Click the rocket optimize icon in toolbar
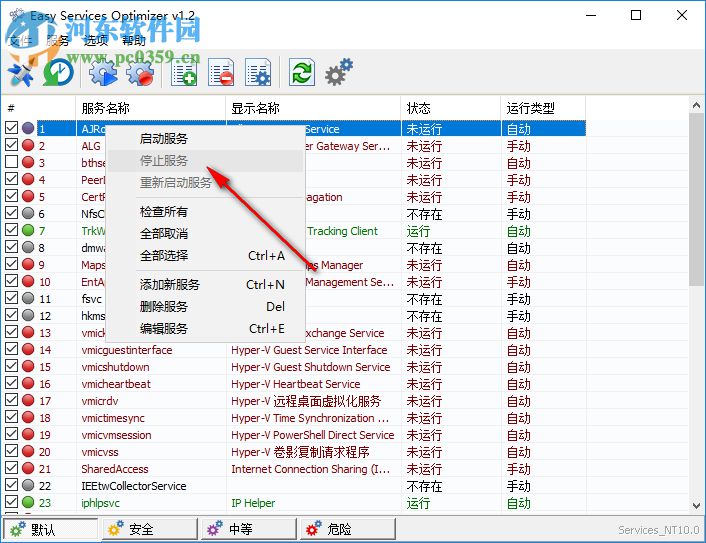 pos(21,73)
